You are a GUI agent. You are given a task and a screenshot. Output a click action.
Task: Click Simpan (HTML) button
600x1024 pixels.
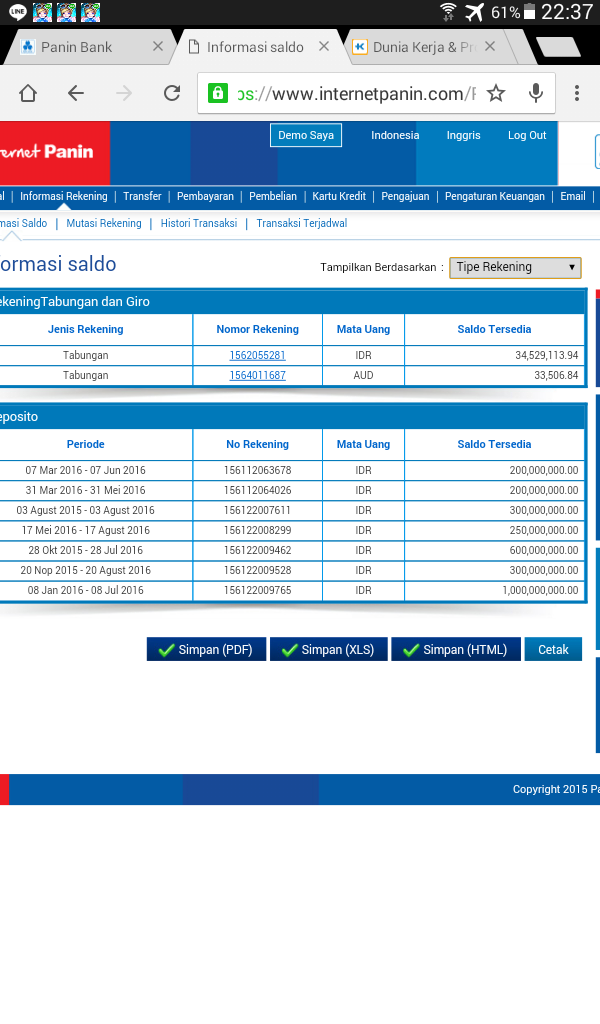click(456, 649)
